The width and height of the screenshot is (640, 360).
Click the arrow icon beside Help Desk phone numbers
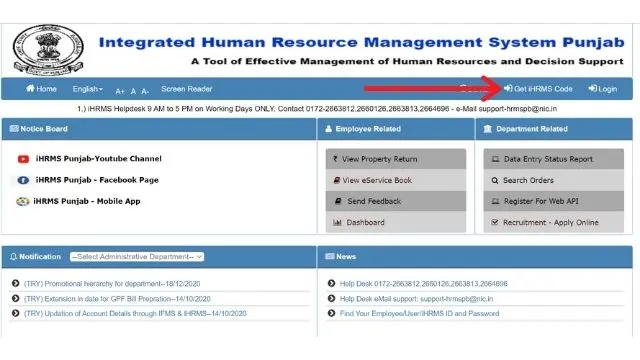click(x=331, y=283)
